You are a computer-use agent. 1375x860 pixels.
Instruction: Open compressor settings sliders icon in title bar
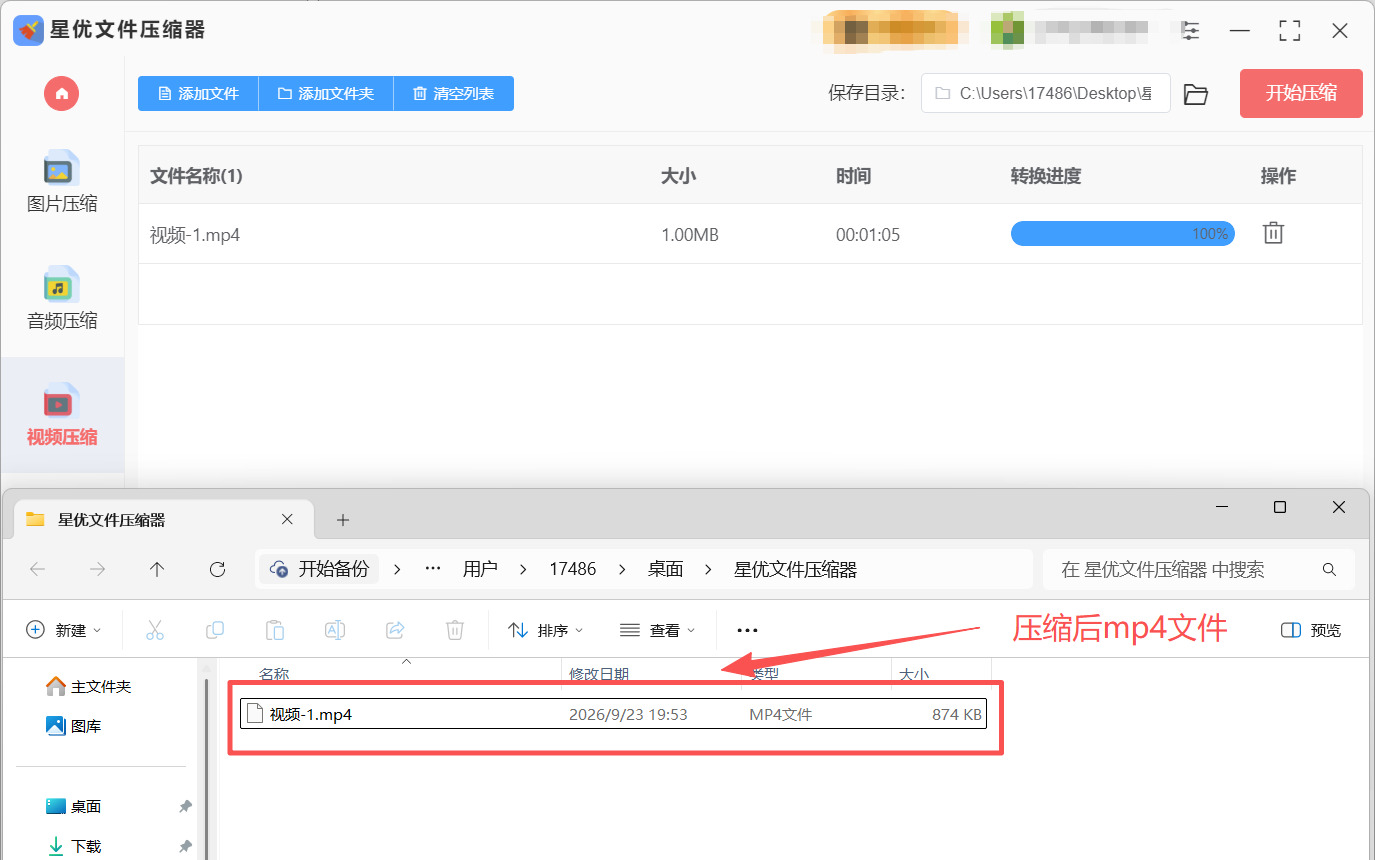(1190, 30)
